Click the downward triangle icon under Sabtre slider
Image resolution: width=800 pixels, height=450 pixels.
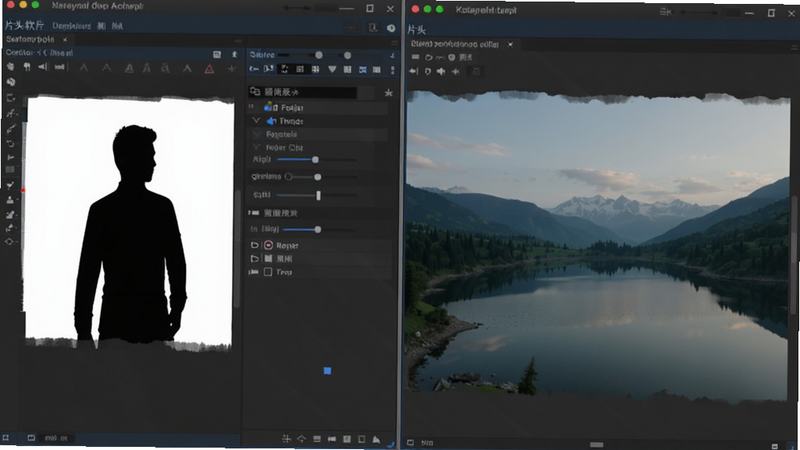pyautogui.click(x=332, y=69)
